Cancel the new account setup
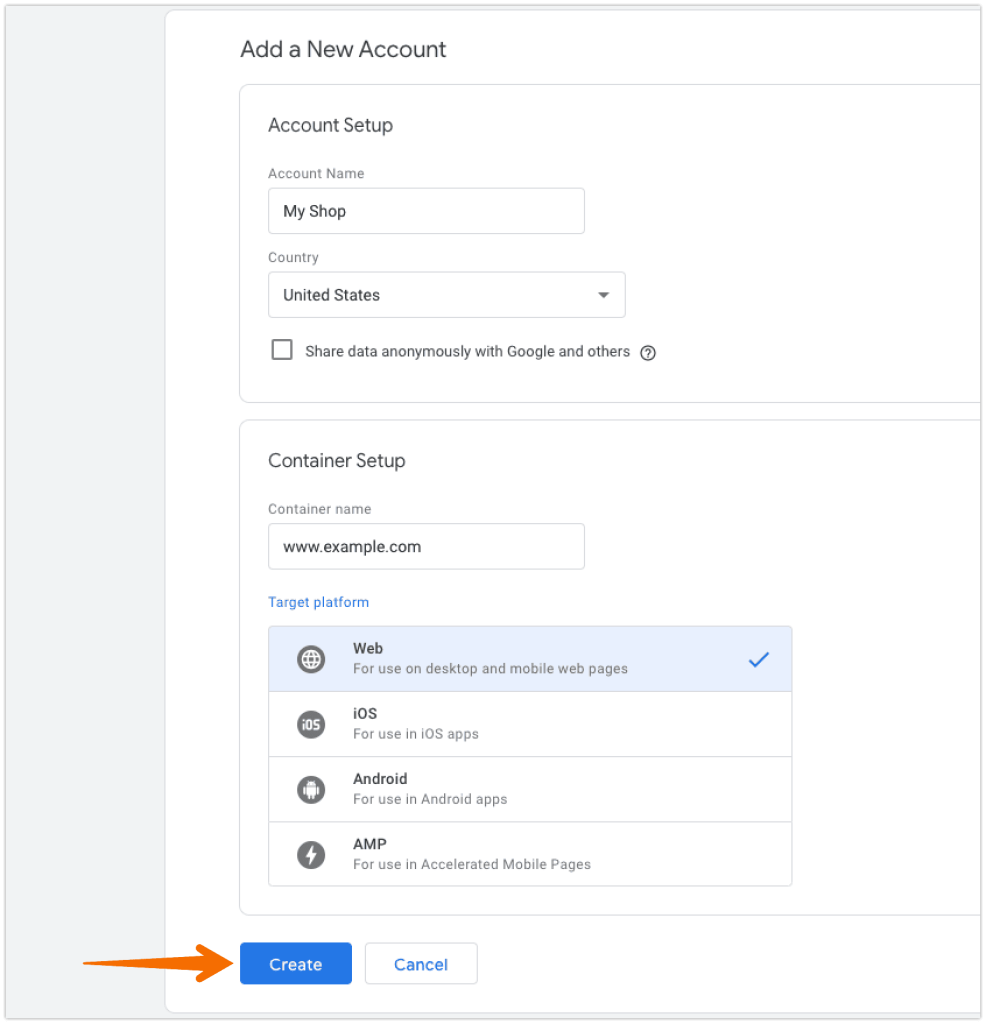The width and height of the screenshot is (986, 1024). click(x=420, y=964)
